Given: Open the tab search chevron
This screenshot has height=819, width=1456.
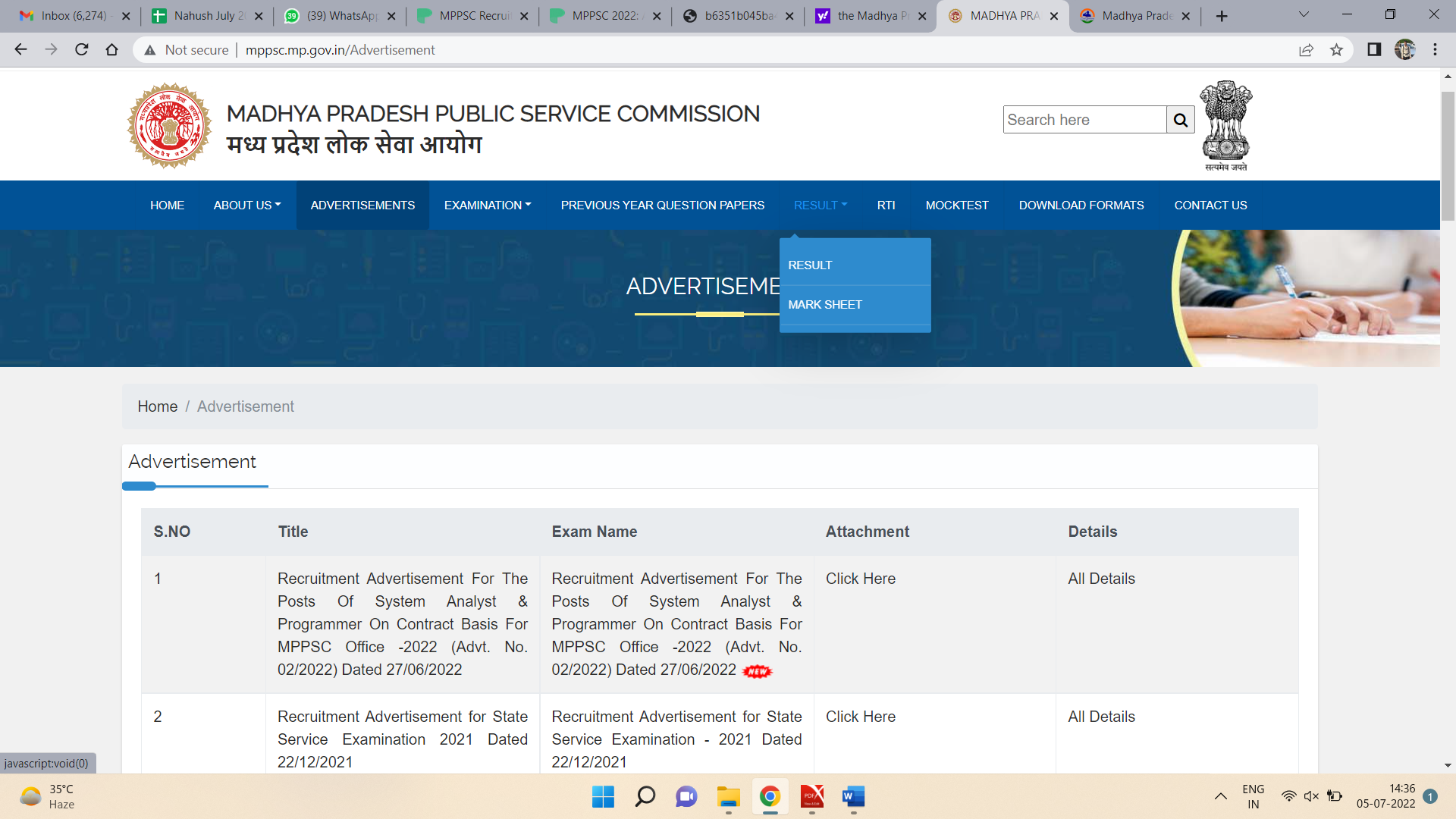Looking at the screenshot, I should 1303,15.
